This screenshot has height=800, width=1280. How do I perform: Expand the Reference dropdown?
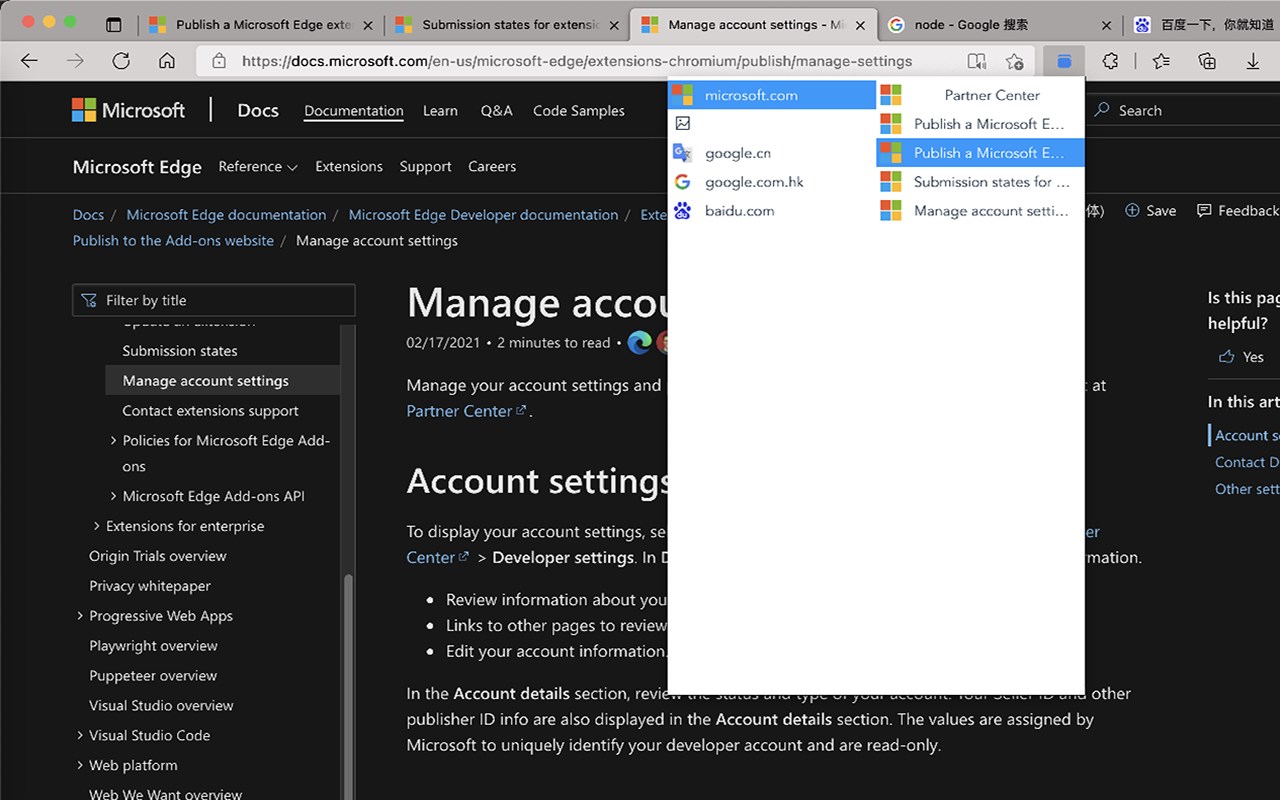click(258, 167)
